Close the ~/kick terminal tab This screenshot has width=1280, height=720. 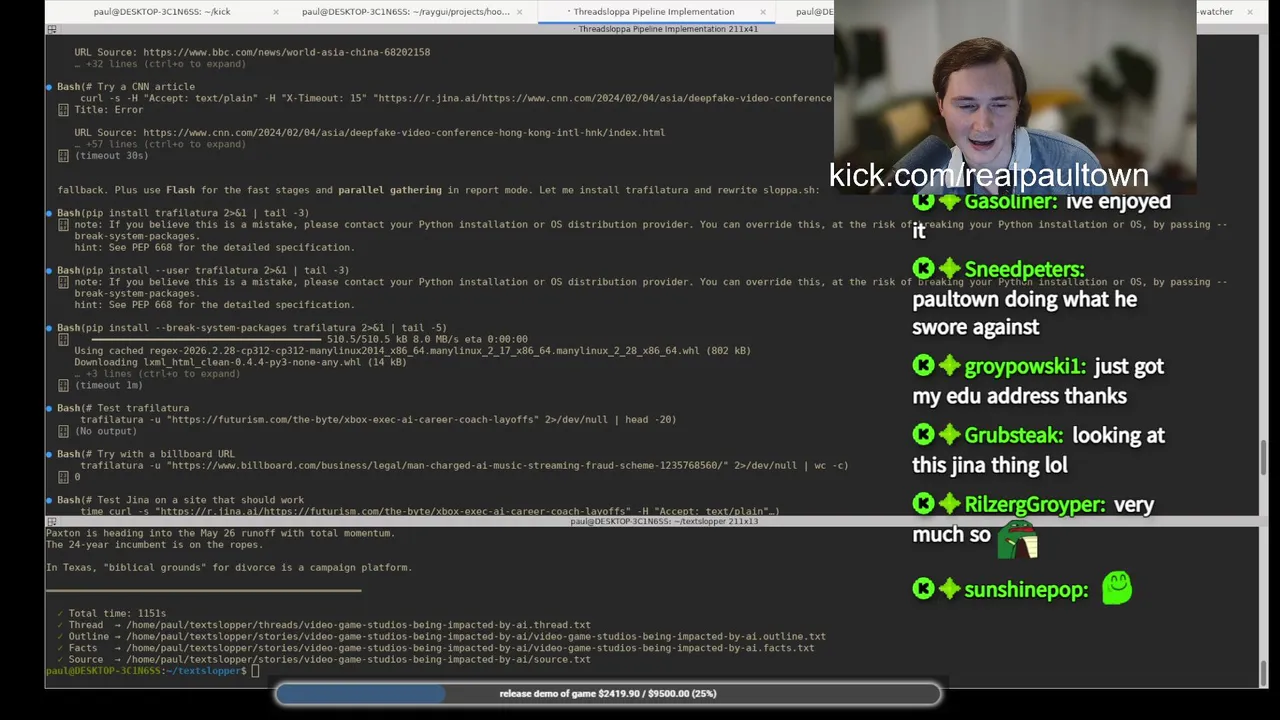(277, 12)
